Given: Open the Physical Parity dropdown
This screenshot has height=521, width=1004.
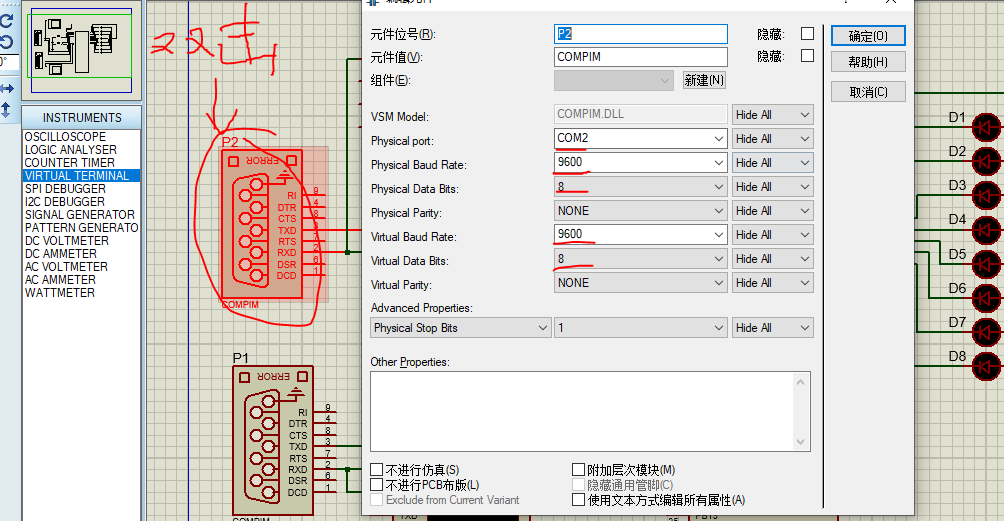Looking at the screenshot, I should click(640, 211).
